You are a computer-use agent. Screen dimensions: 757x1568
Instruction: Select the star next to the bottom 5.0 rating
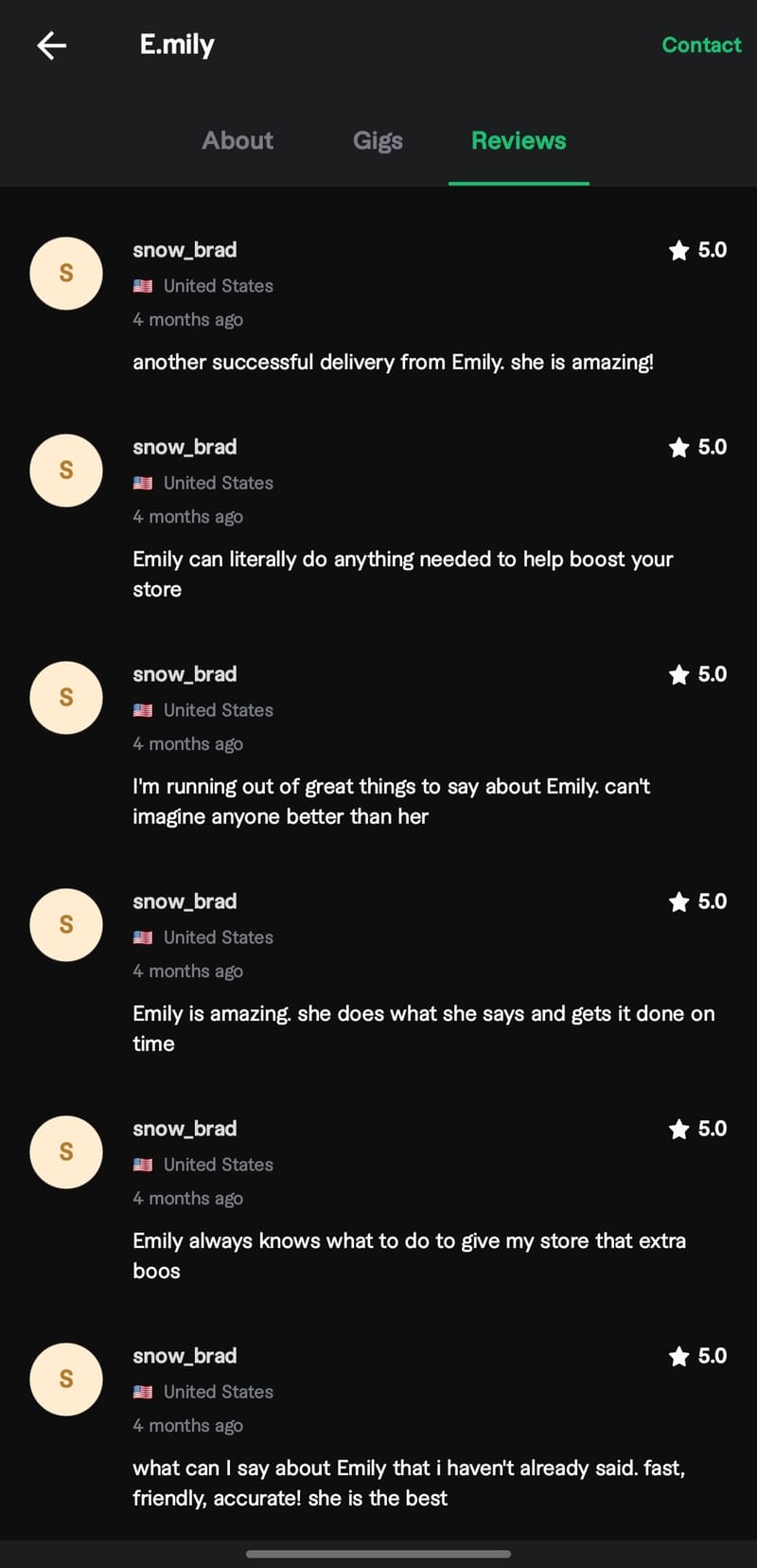coord(678,1356)
